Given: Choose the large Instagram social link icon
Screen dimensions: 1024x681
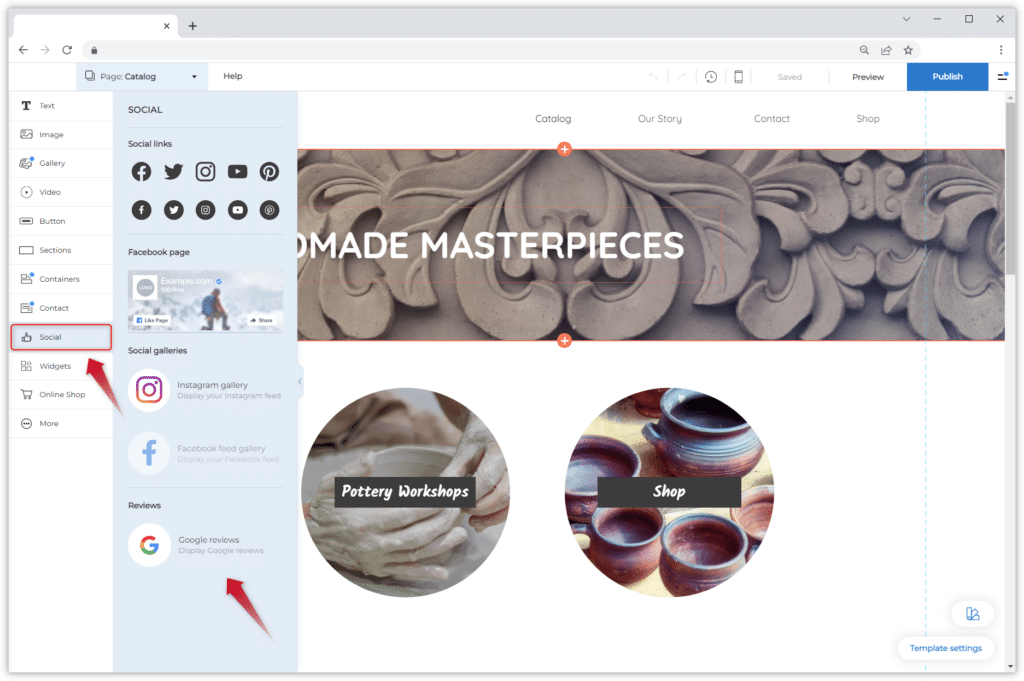Looking at the screenshot, I should click(205, 172).
